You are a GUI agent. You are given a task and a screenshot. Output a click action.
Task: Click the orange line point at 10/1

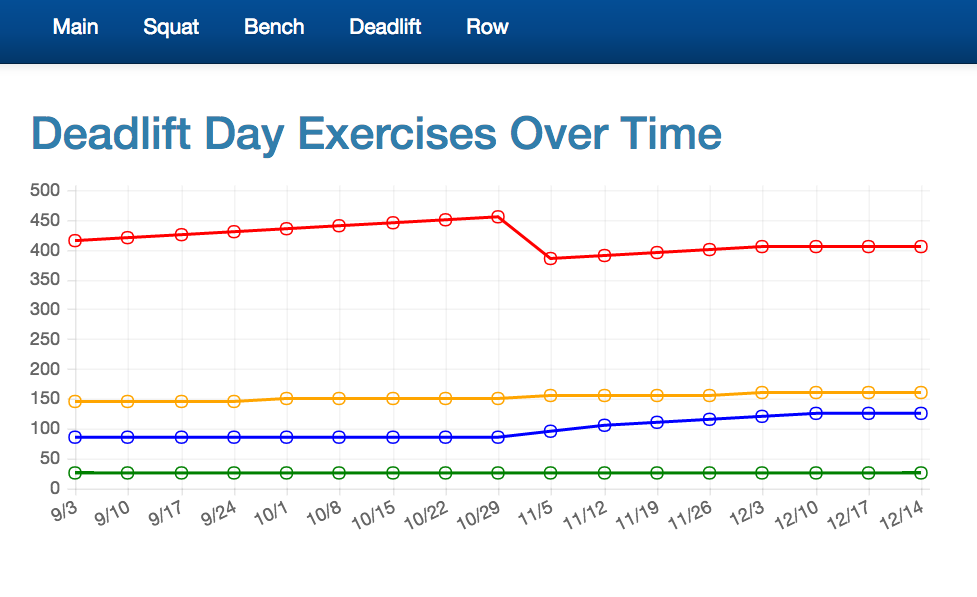click(286, 398)
